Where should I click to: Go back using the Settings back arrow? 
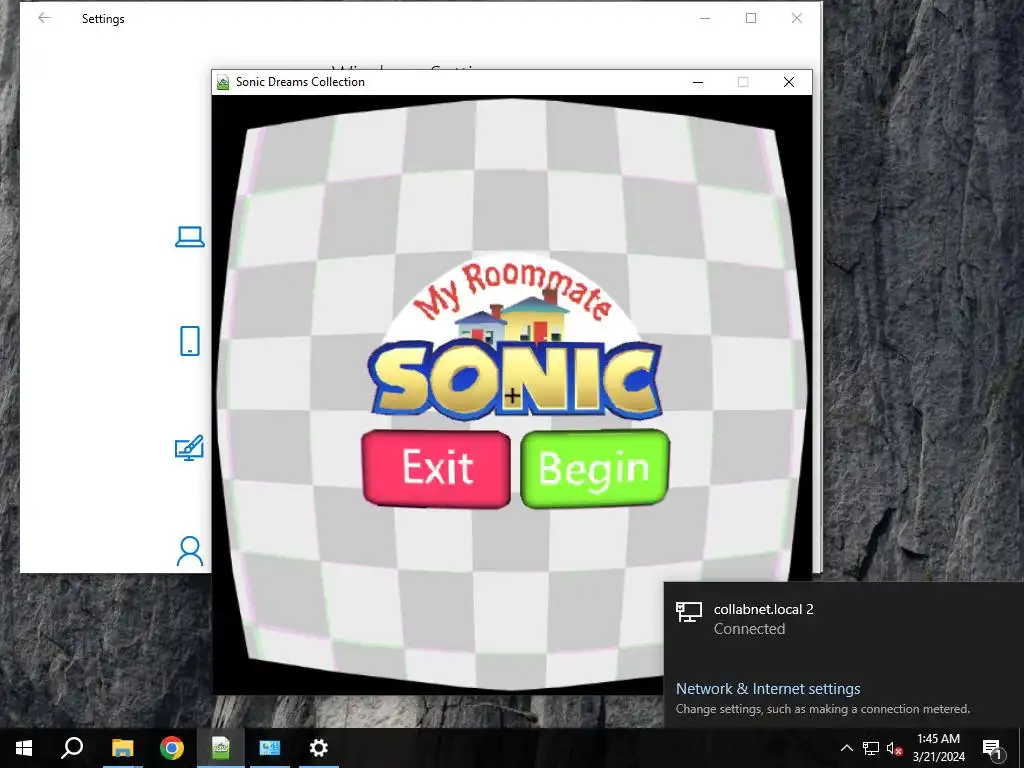click(x=44, y=18)
